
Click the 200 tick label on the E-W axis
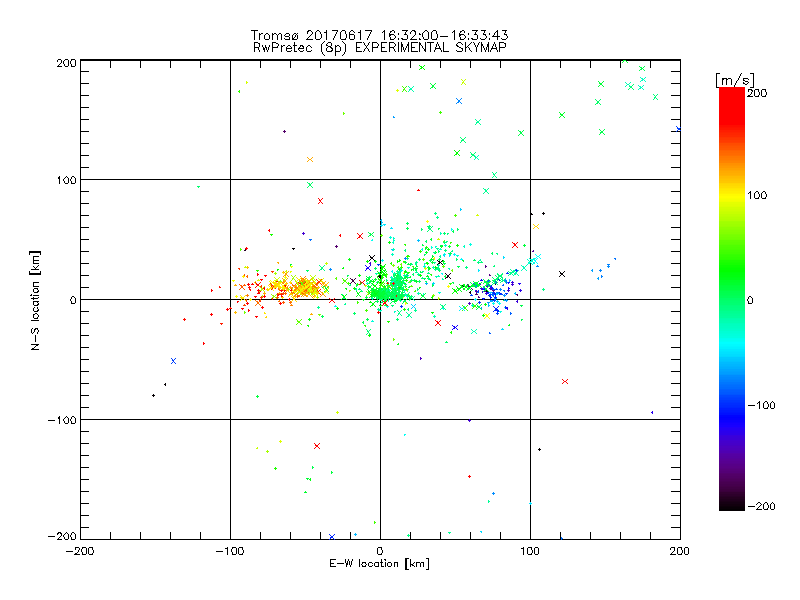[680, 551]
